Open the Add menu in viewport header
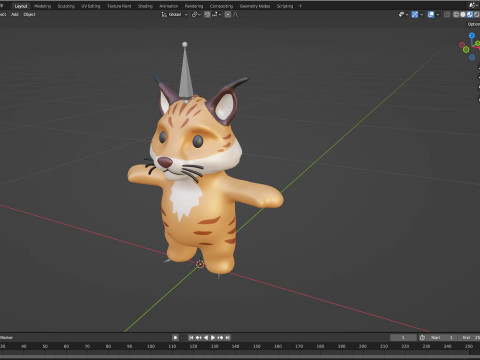The width and height of the screenshot is (480, 360). (15, 14)
